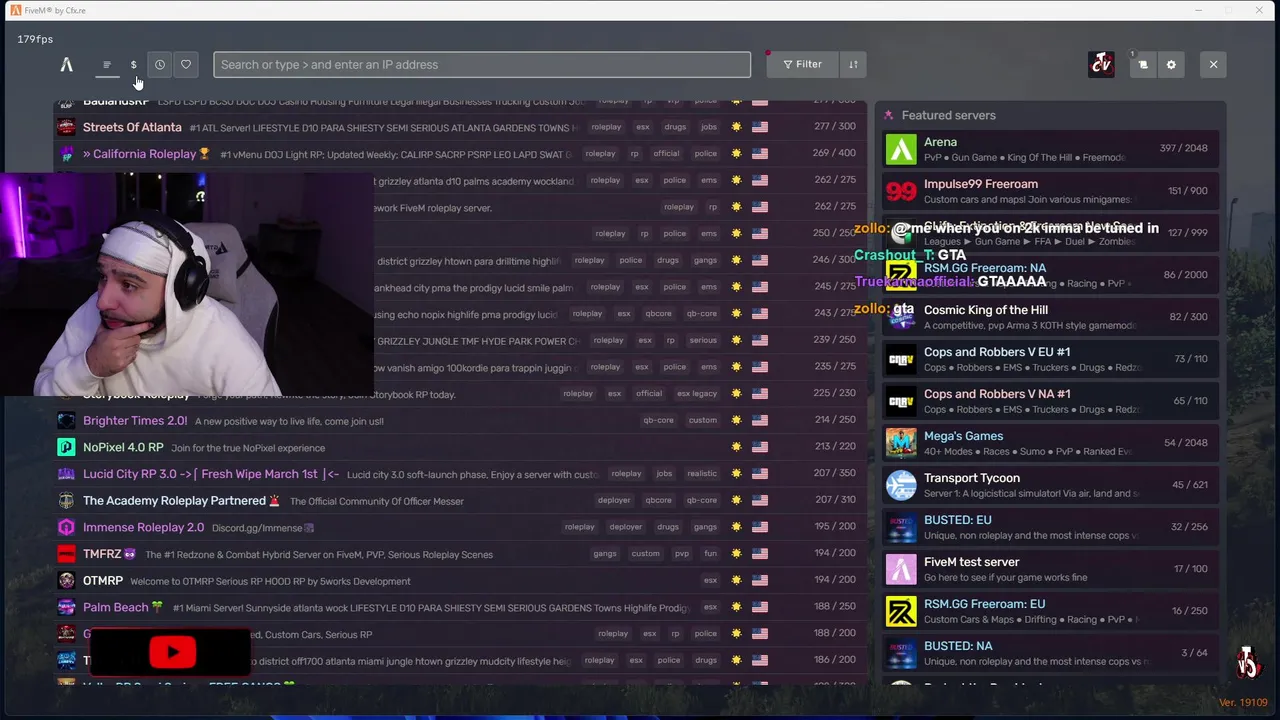The width and height of the screenshot is (1280, 720).
Task: Open The Academy Roleplay Partnered server
Action: tap(460, 501)
